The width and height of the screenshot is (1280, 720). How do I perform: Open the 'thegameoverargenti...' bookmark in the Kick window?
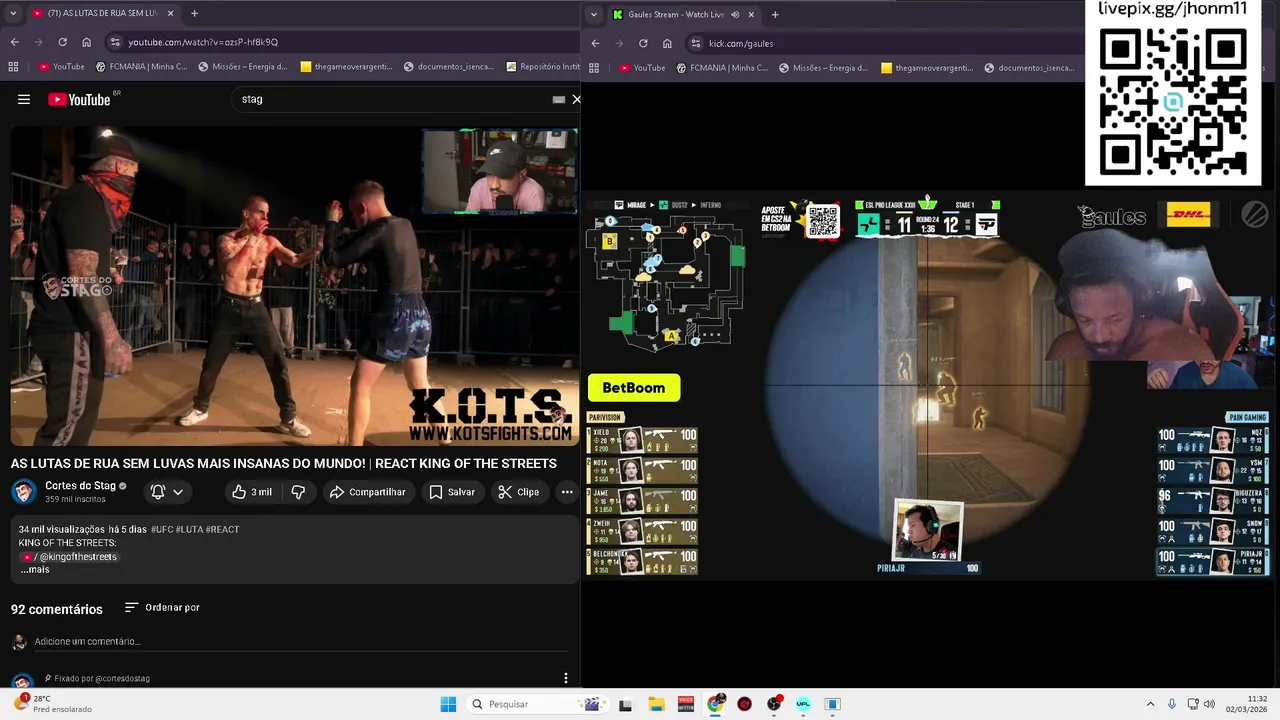[927, 67]
